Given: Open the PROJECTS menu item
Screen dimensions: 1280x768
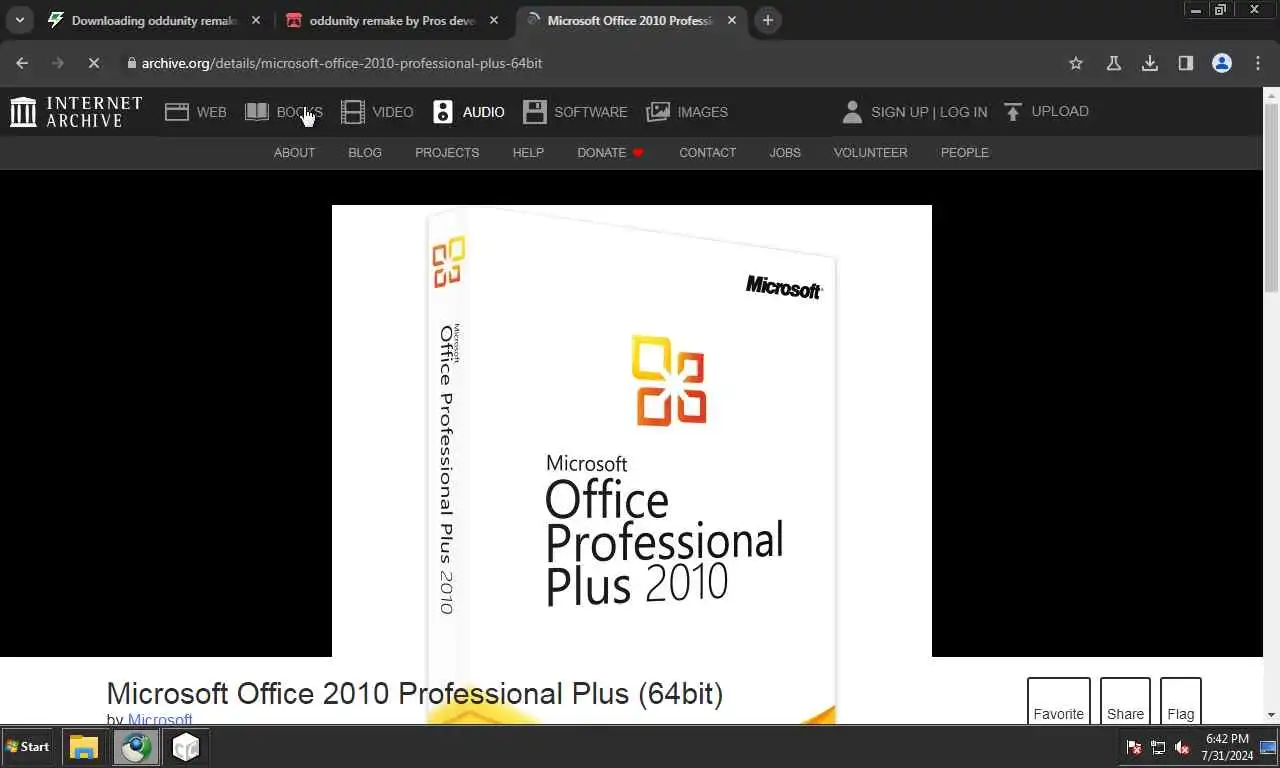Looking at the screenshot, I should [447, 153].
